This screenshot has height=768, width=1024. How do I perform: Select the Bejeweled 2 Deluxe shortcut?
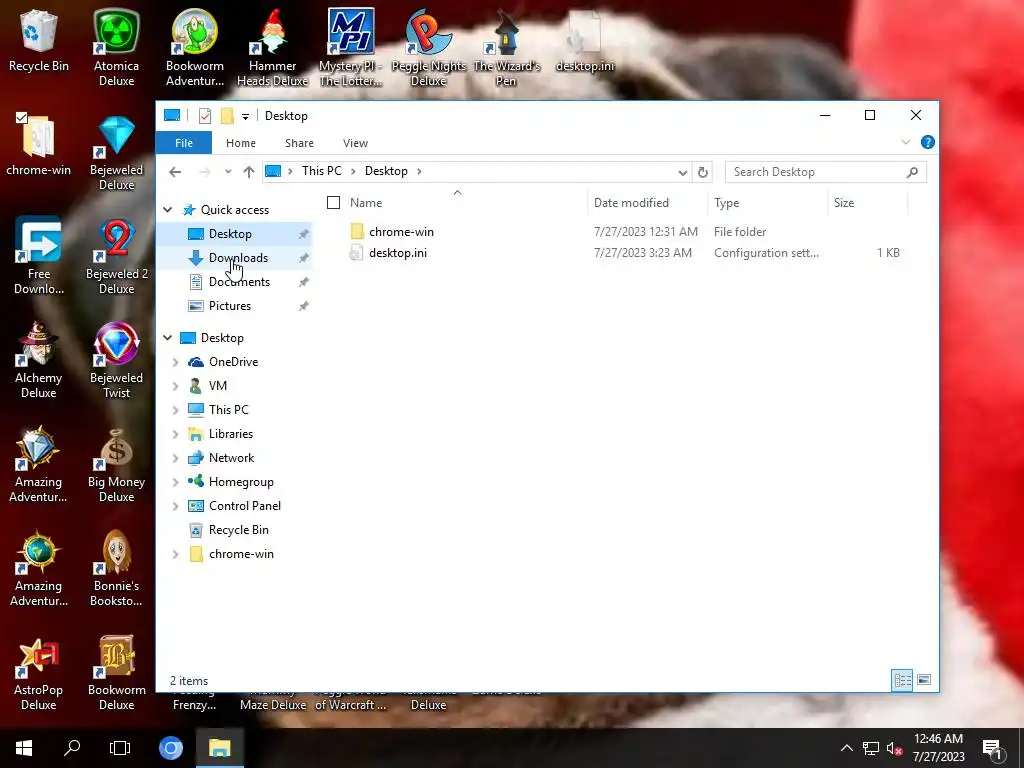[116, 256]
